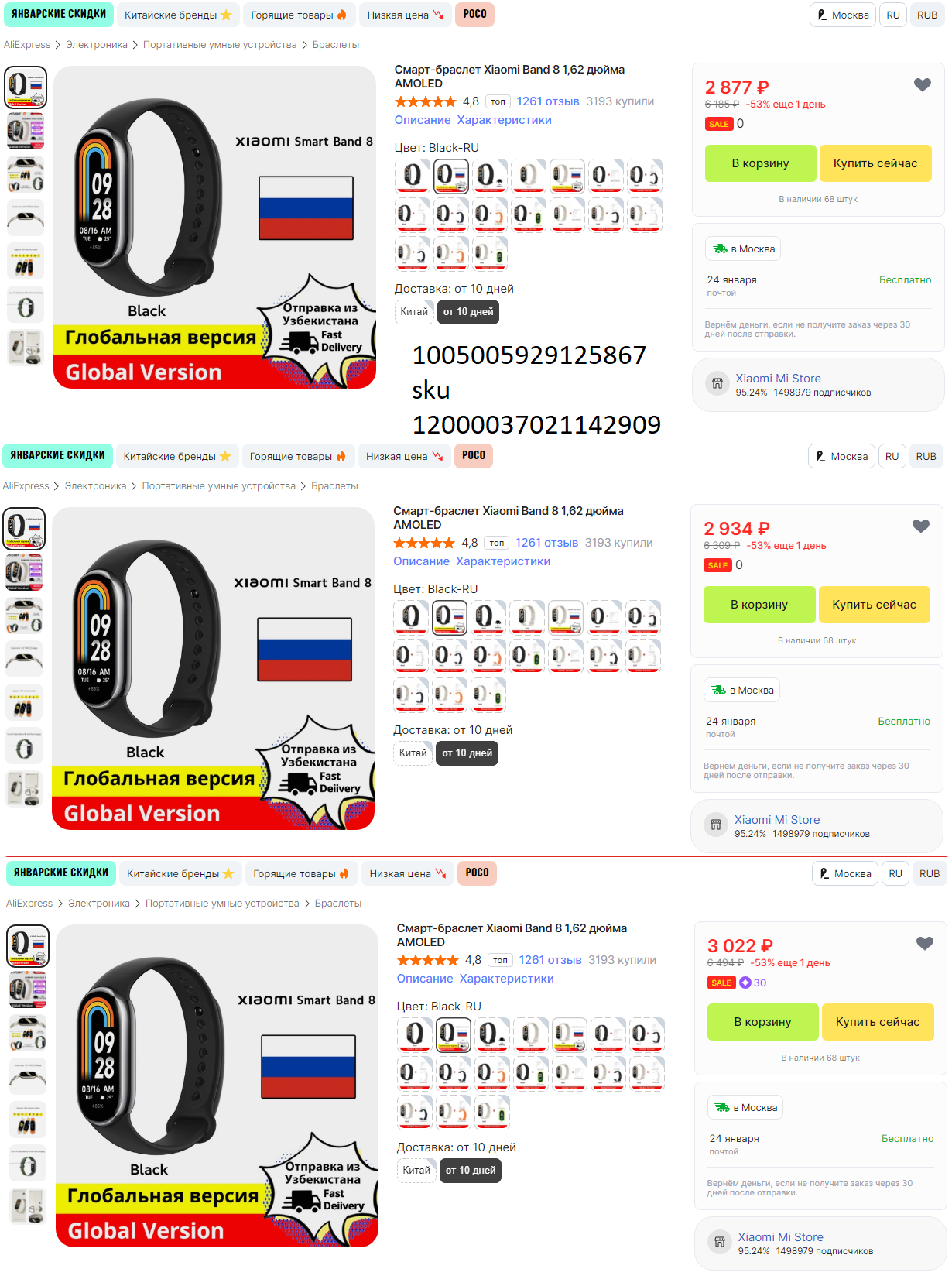This screenshot has width=952, height=1286.
Task: Select the last green-band swatch in the topmost color grid
Action: (x=490, y=253)
